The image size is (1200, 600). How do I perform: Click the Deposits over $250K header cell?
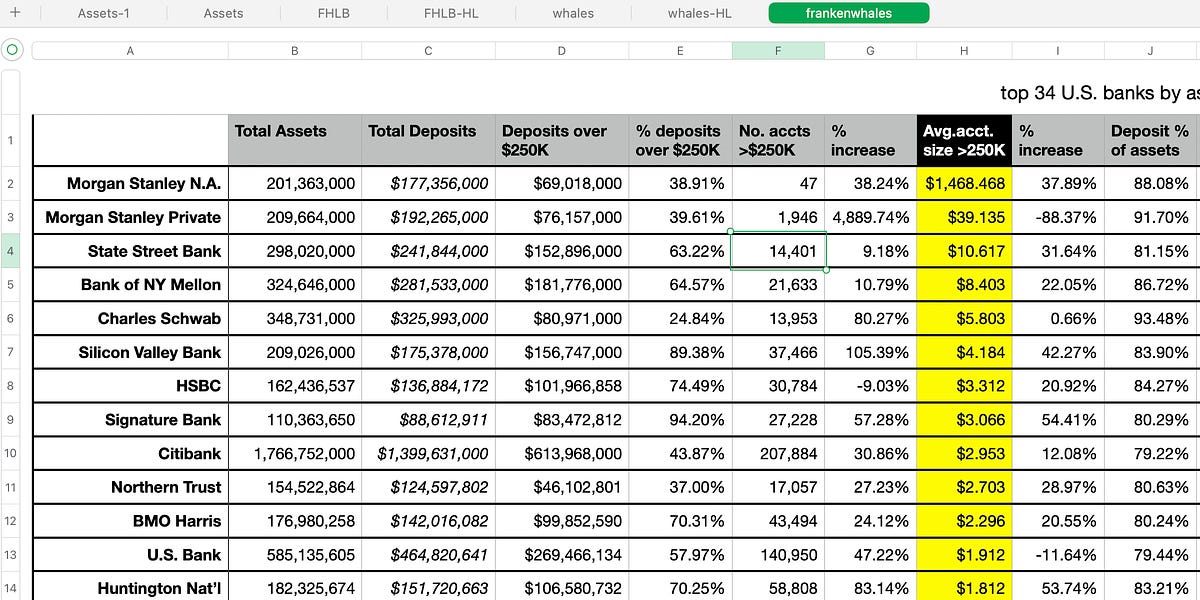coord(562,140)
